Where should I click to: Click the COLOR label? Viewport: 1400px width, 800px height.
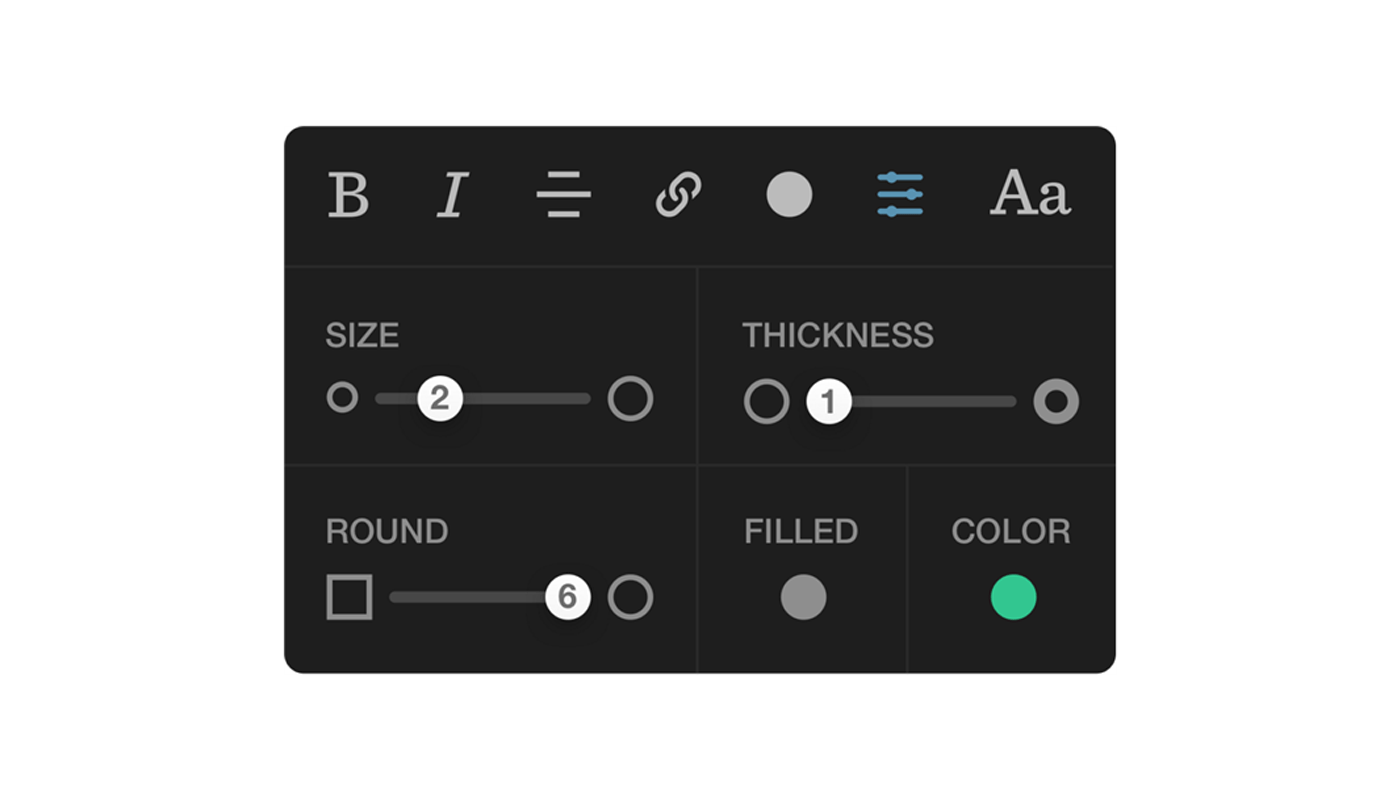pyautogui.click(x=1011, y=531)
